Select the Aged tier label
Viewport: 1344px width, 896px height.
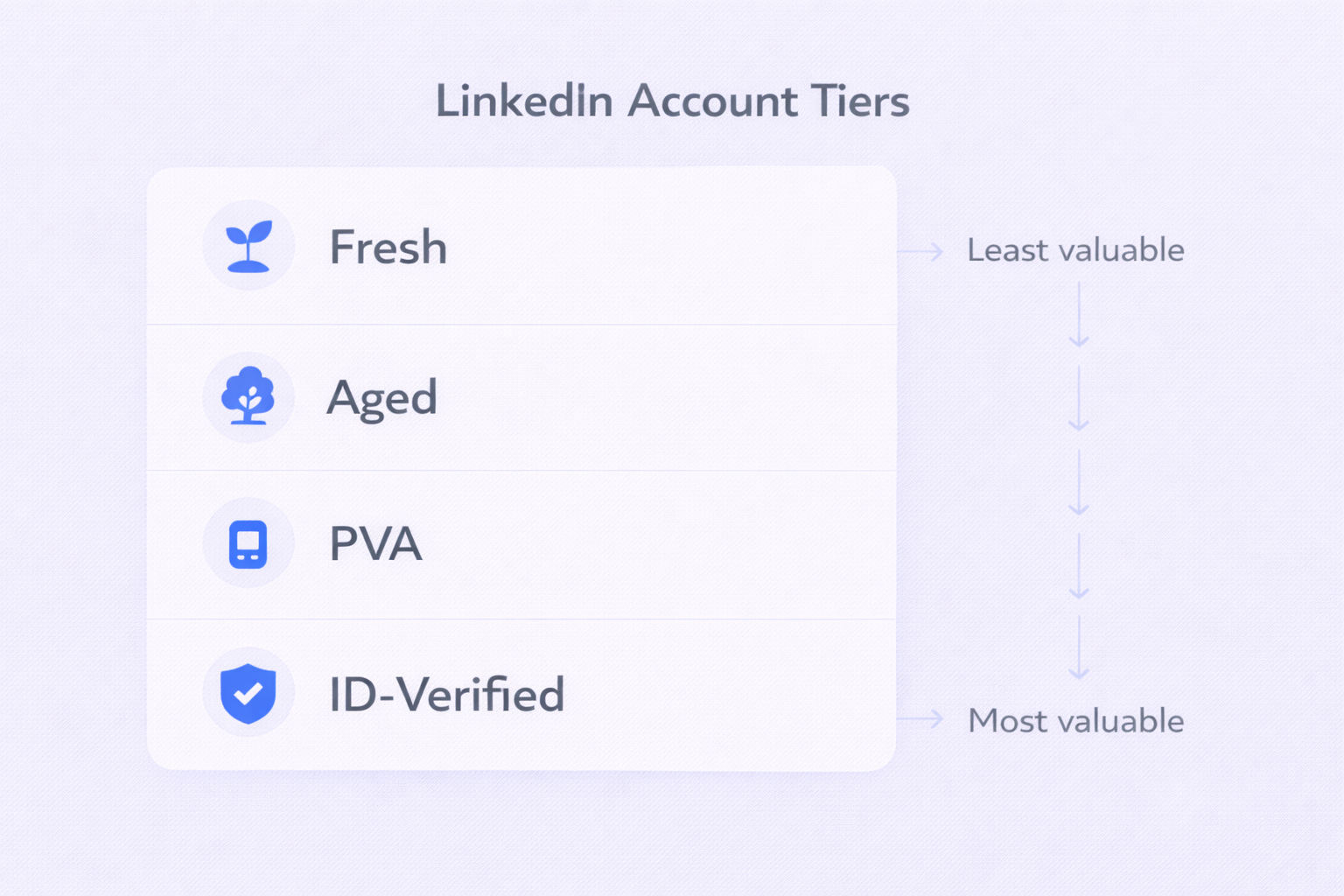(x=381, y=398)
